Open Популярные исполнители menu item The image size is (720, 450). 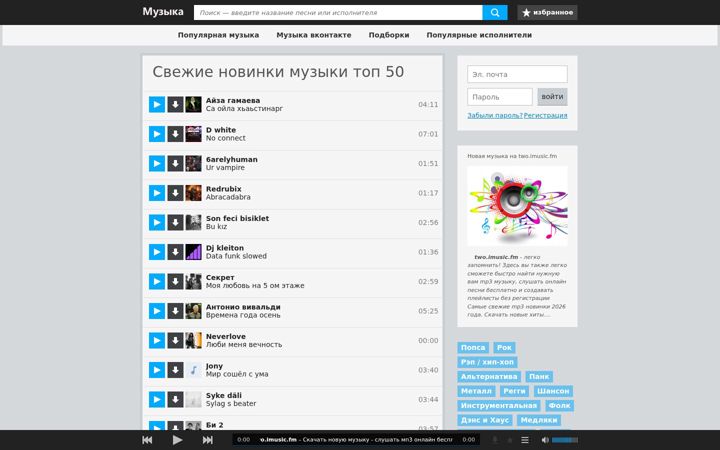click(x=479, y=35)
